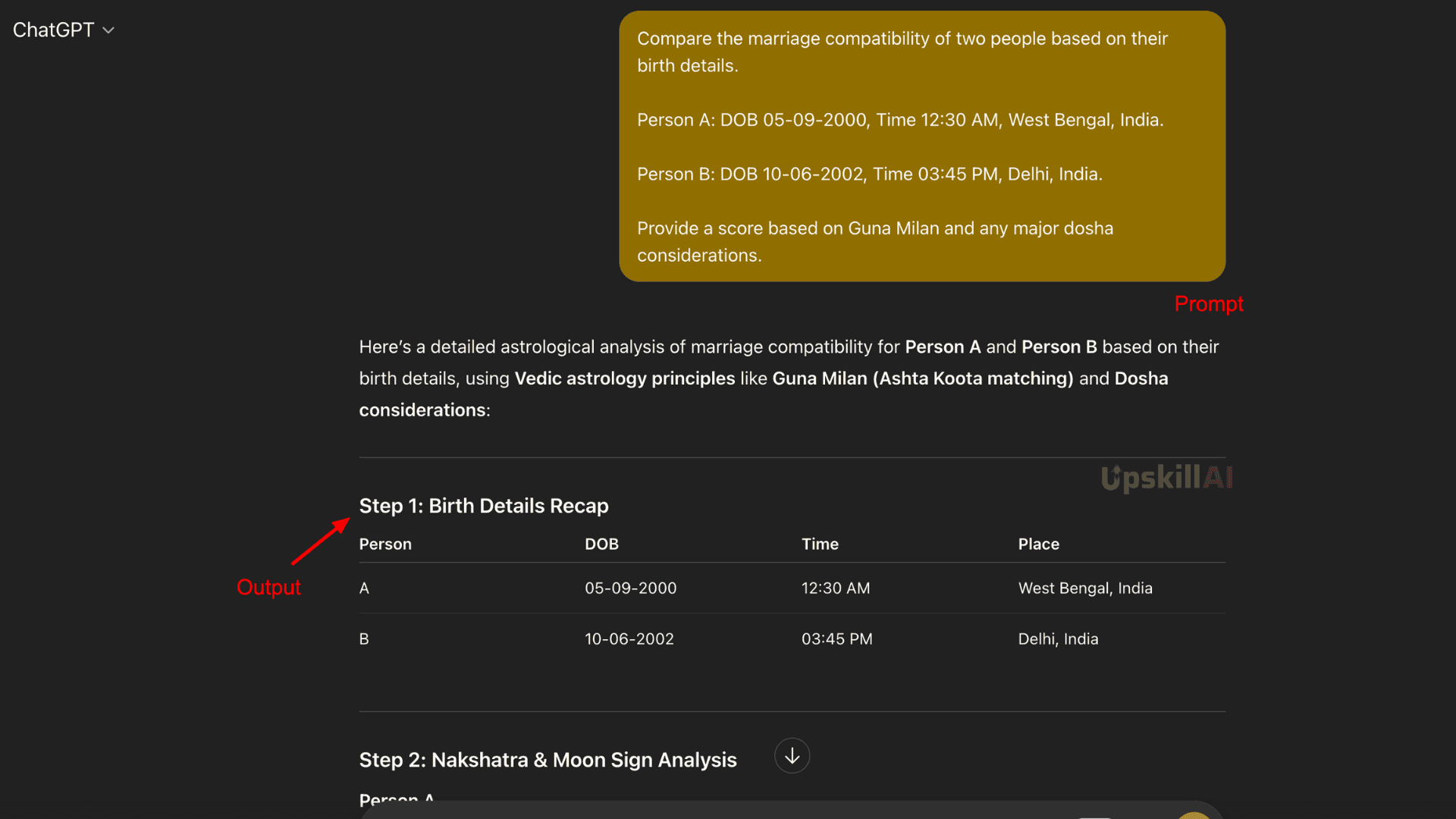Click the Place column header
1456x819 pixels.
coord(1038,544)
